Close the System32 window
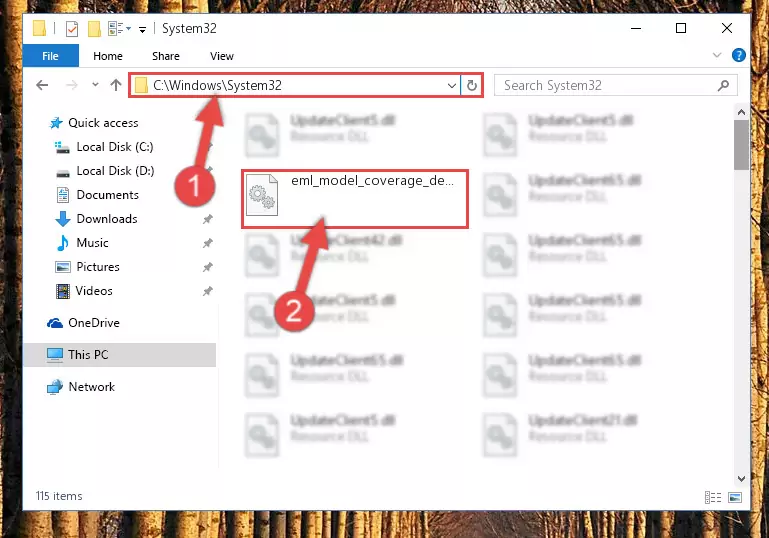The image size is (769, 538). (x=727, y=28)
